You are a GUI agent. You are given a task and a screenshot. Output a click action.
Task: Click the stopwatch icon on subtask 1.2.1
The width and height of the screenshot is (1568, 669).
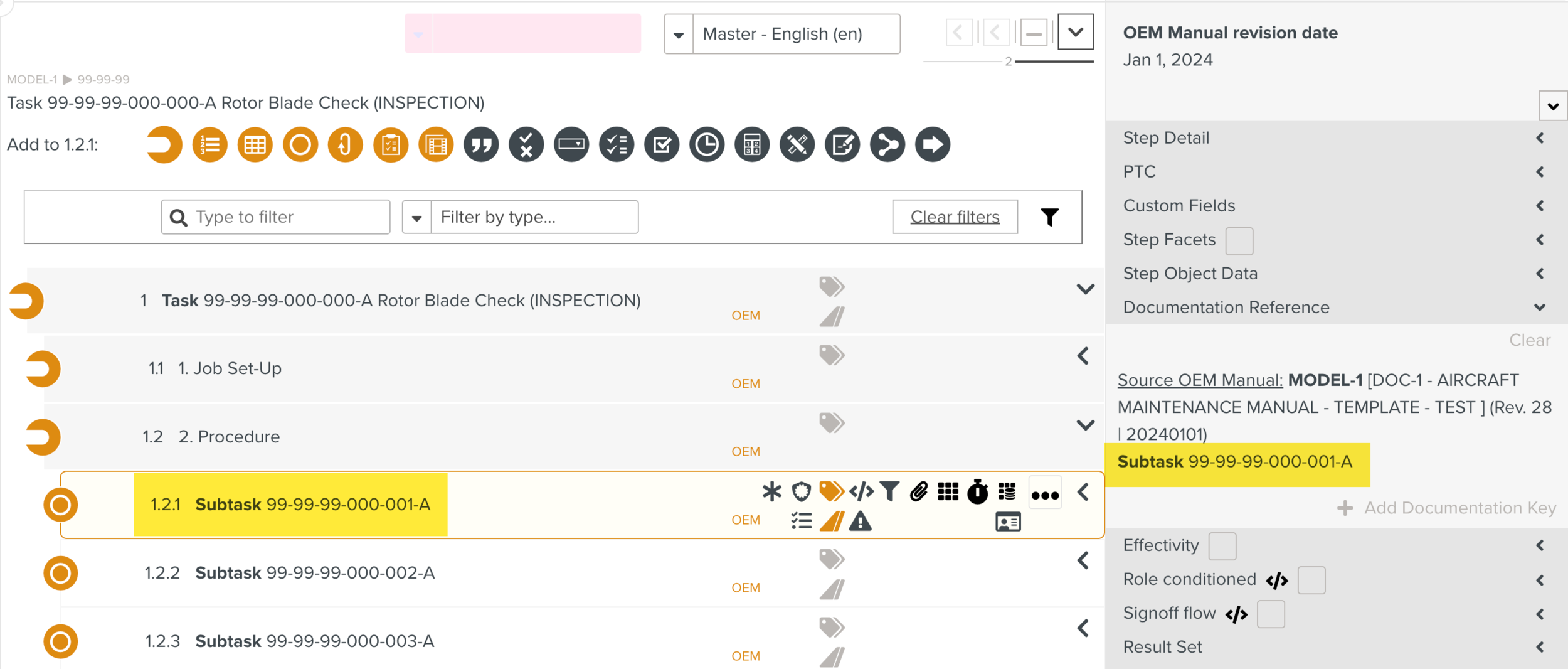977,491
